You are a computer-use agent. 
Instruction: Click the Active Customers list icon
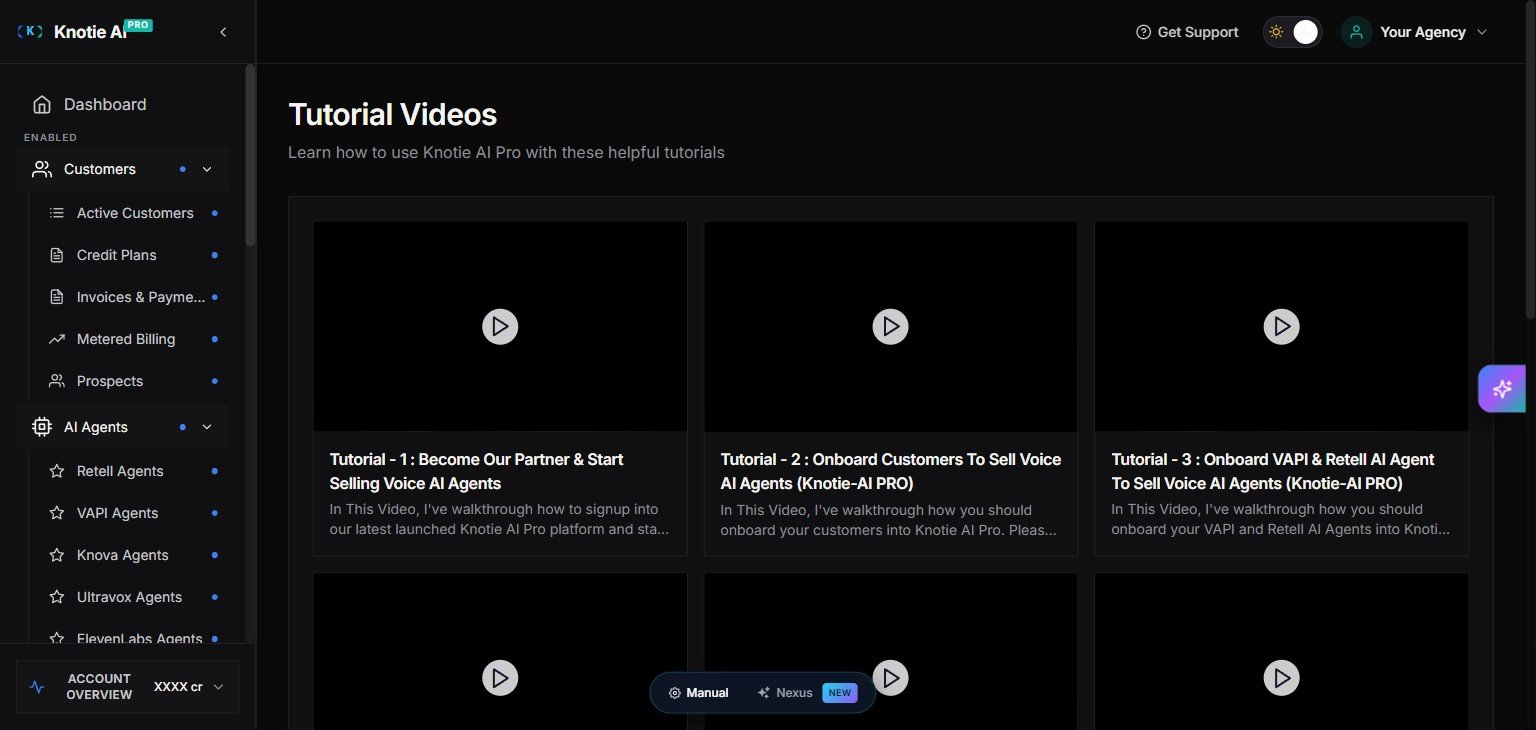pyautogui.click(x=57, y=213)
